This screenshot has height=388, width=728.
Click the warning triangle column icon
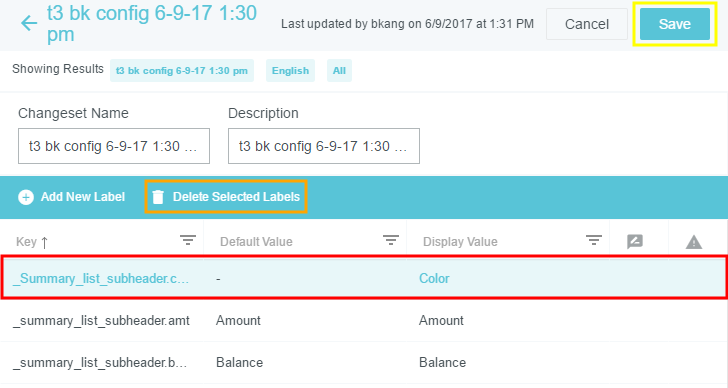pyautogui.click(x=694, y=242)
